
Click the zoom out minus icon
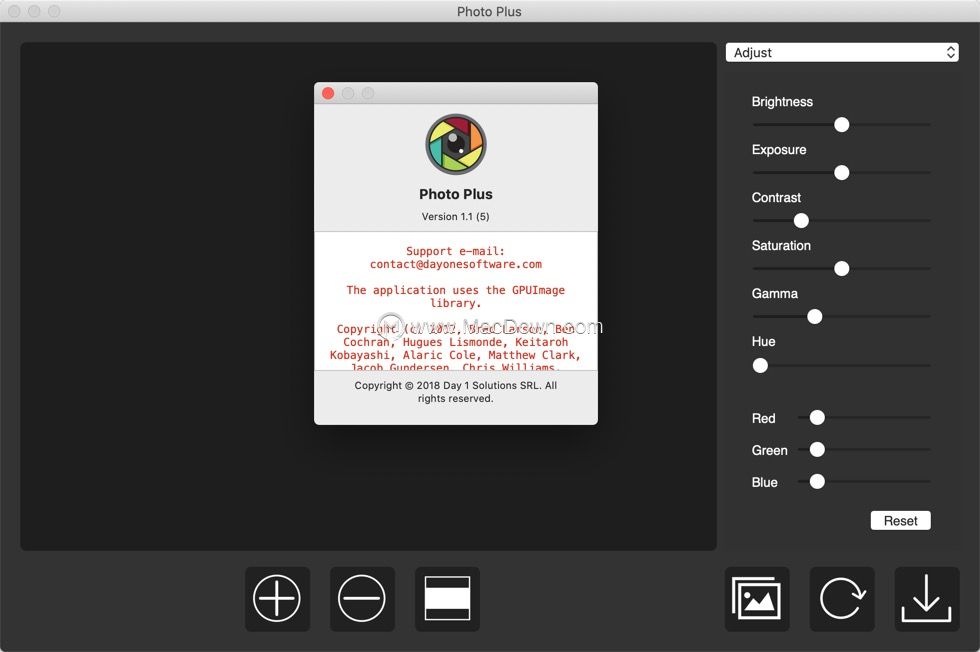[362, 598]
